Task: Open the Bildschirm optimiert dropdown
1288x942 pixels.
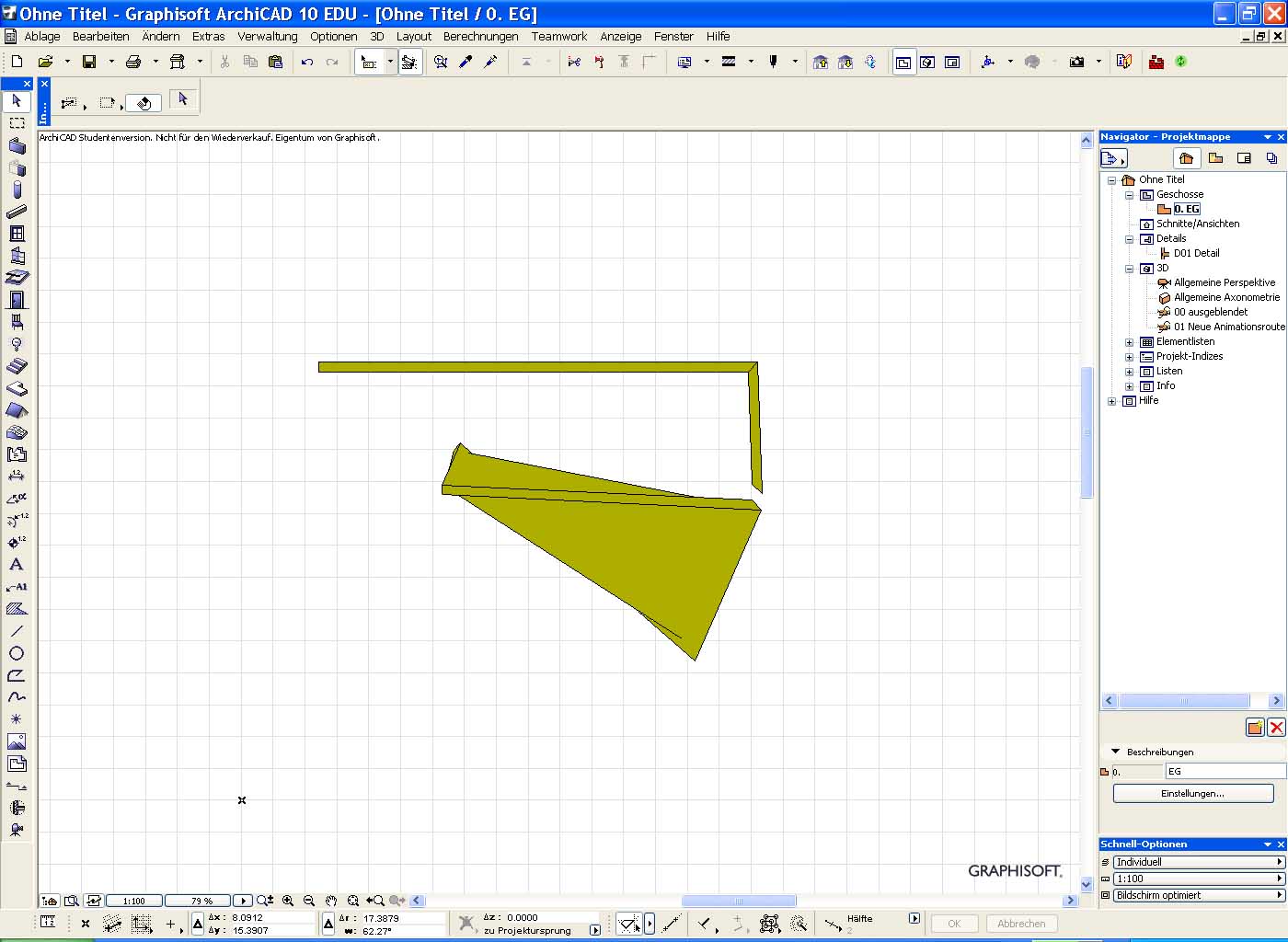Action: coord(1199,895)
